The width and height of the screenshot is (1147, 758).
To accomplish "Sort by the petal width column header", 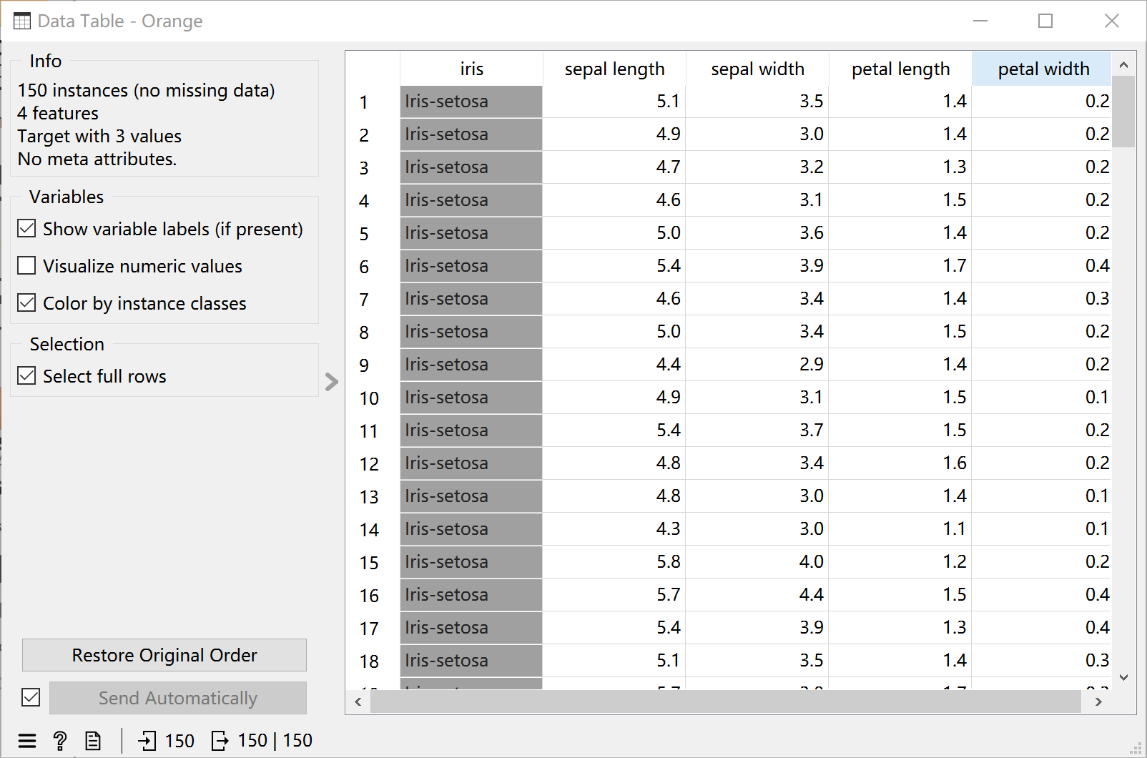I will click(1042, 69).
